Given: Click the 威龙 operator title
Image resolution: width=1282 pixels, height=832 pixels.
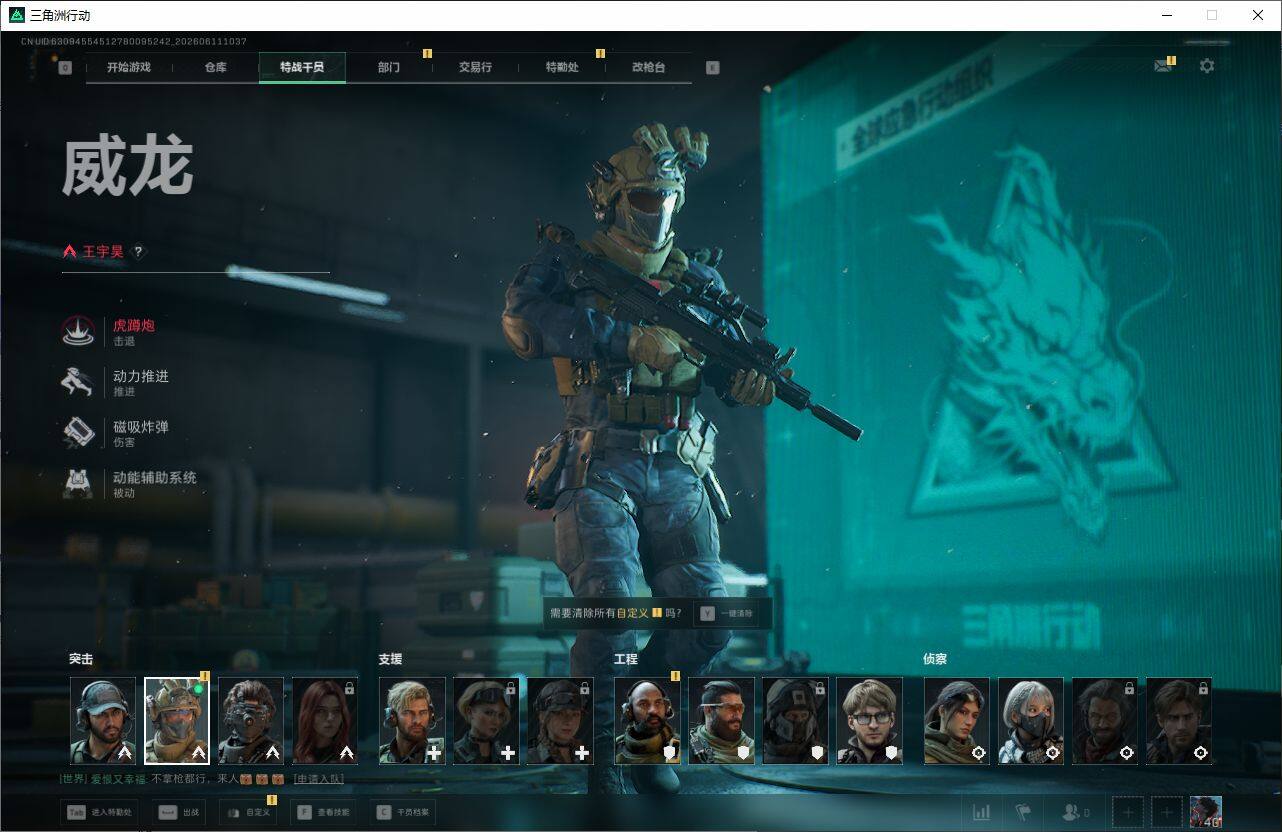Looking at the screenshot, I should coord(127,167).
